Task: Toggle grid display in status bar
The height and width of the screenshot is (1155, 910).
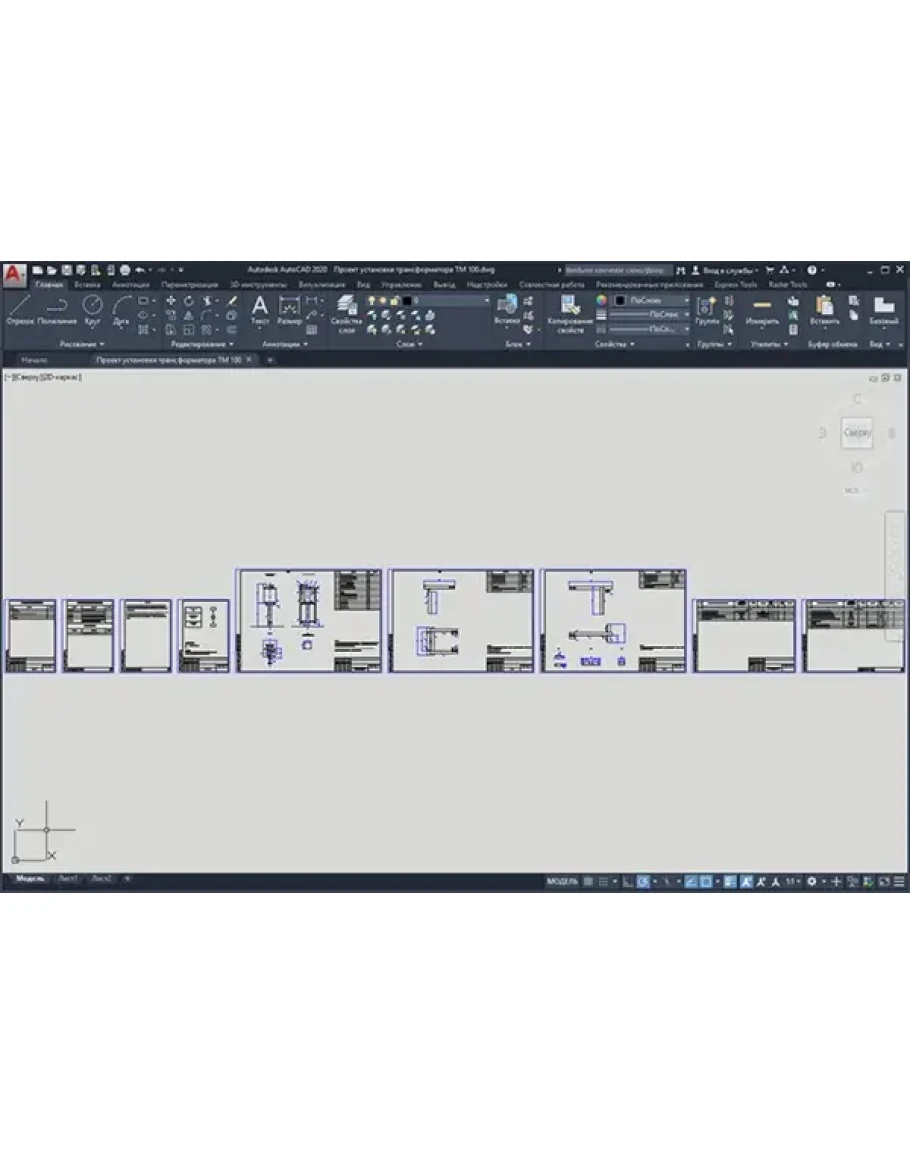Action: point(589,881)
